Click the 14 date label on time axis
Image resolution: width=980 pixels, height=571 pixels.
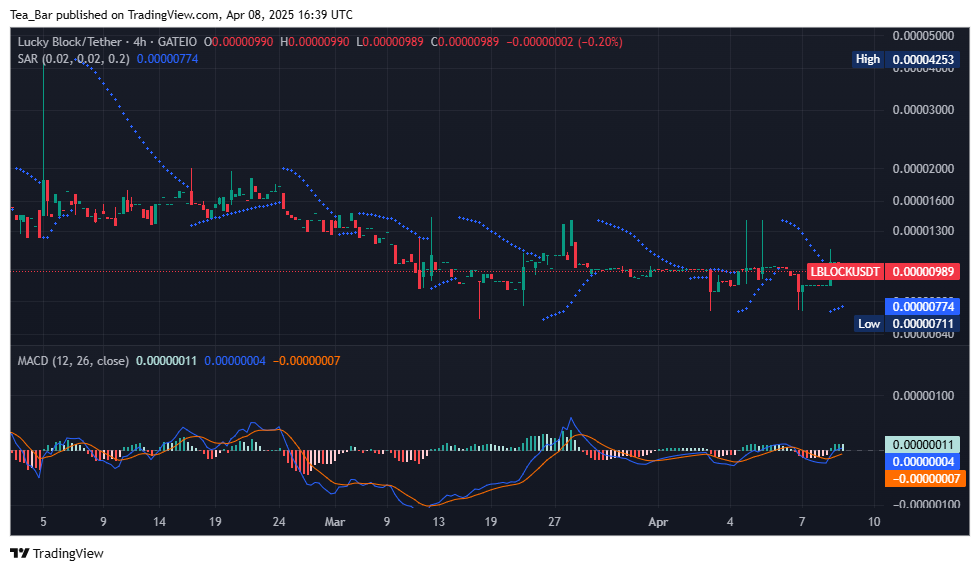point(159,522)
